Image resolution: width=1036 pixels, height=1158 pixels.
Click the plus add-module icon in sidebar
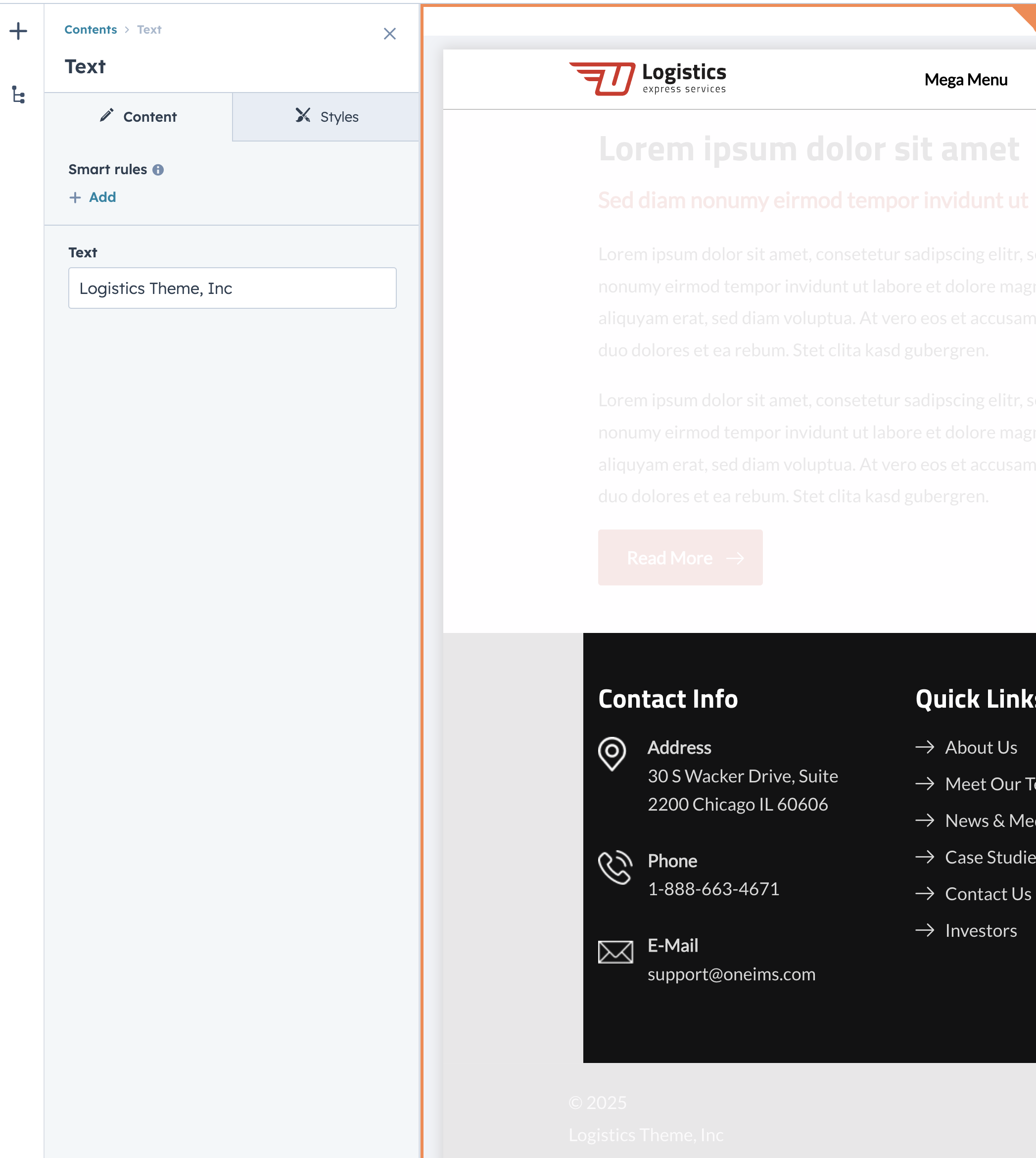[18, 31]
